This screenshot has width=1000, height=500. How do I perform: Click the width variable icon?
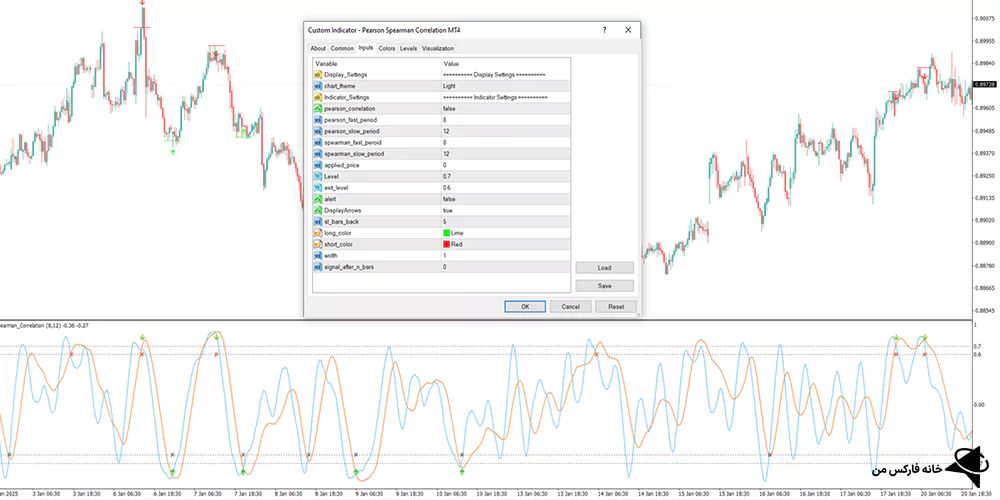click(318, 255)
